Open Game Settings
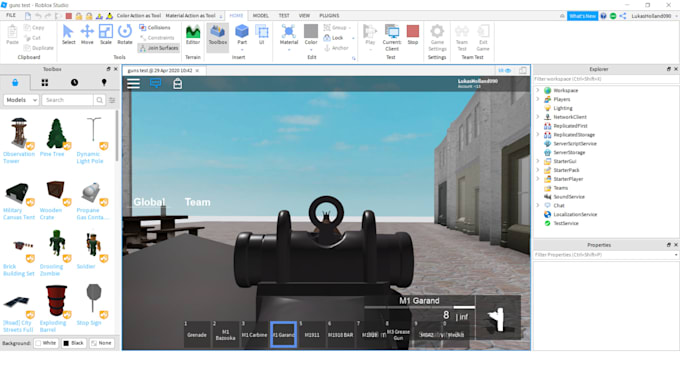Image resolution: width=680 pixels, height=365 pixels. pos(437,37)
